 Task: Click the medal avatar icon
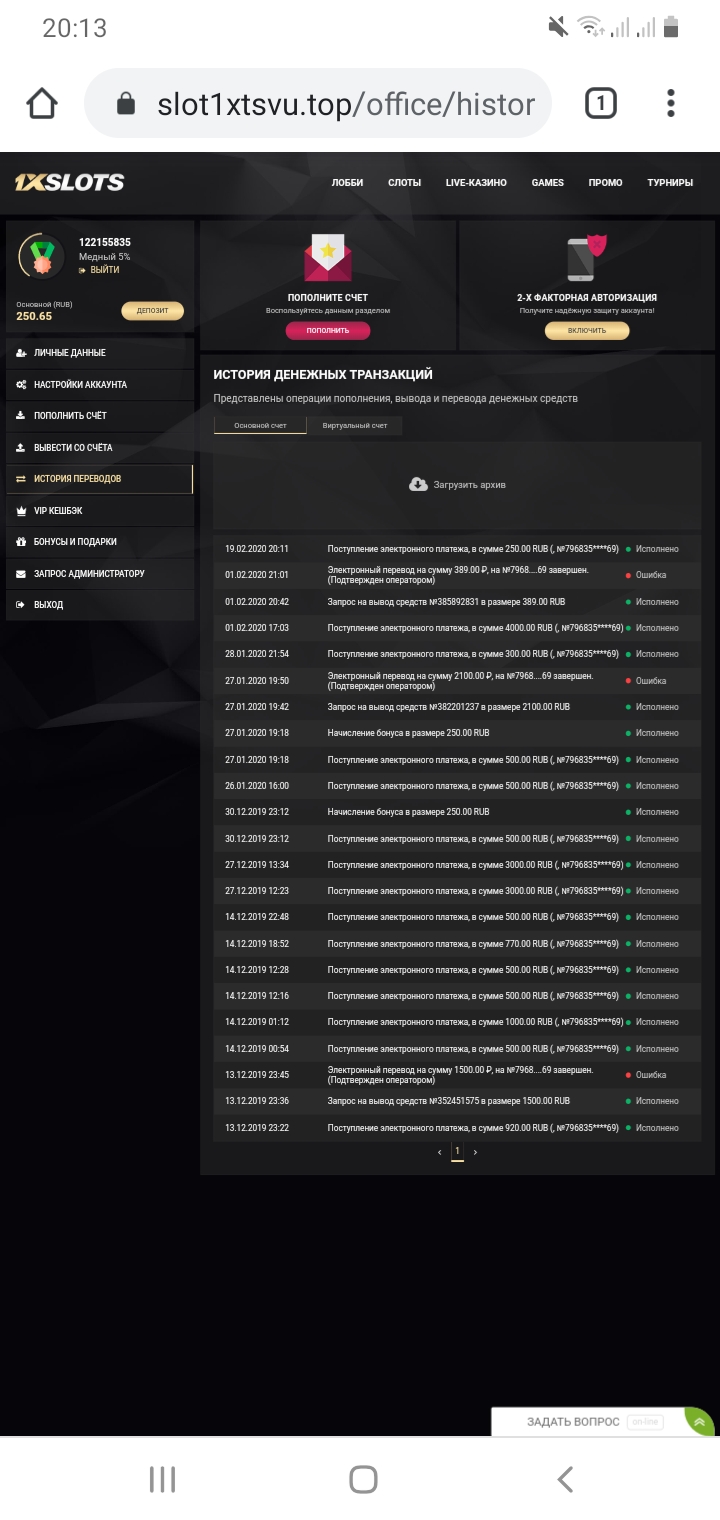coord(42,257)
